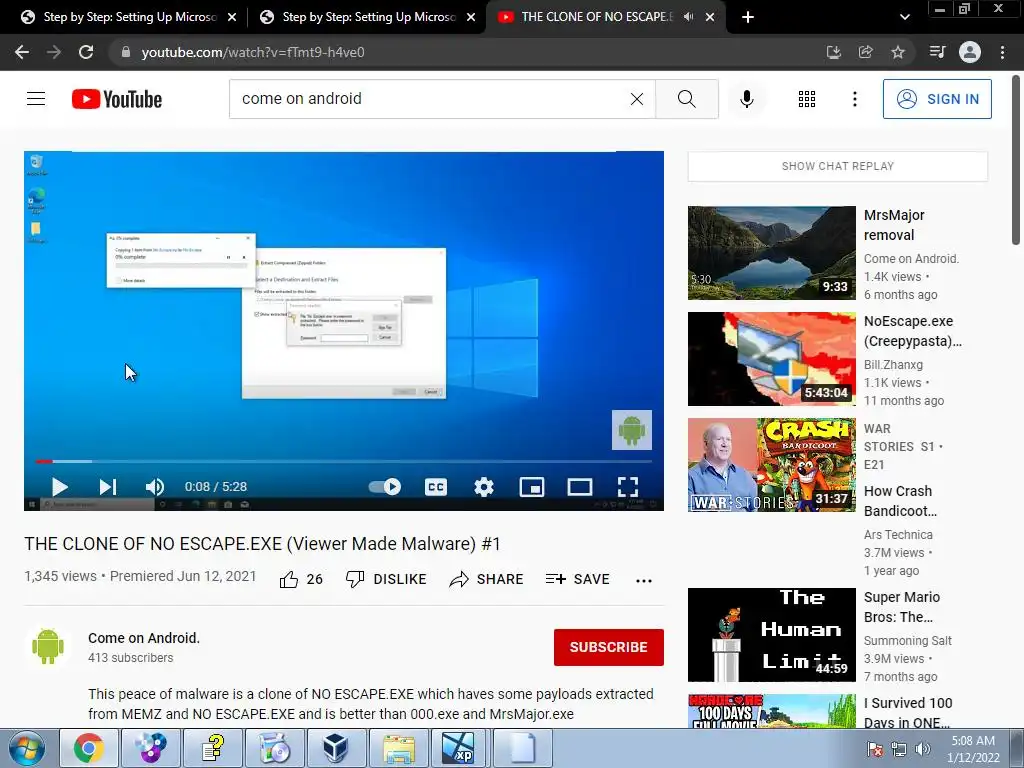Click the SIGN IN button
Viewport: 1024px width, 768px height.
[936, 99]
